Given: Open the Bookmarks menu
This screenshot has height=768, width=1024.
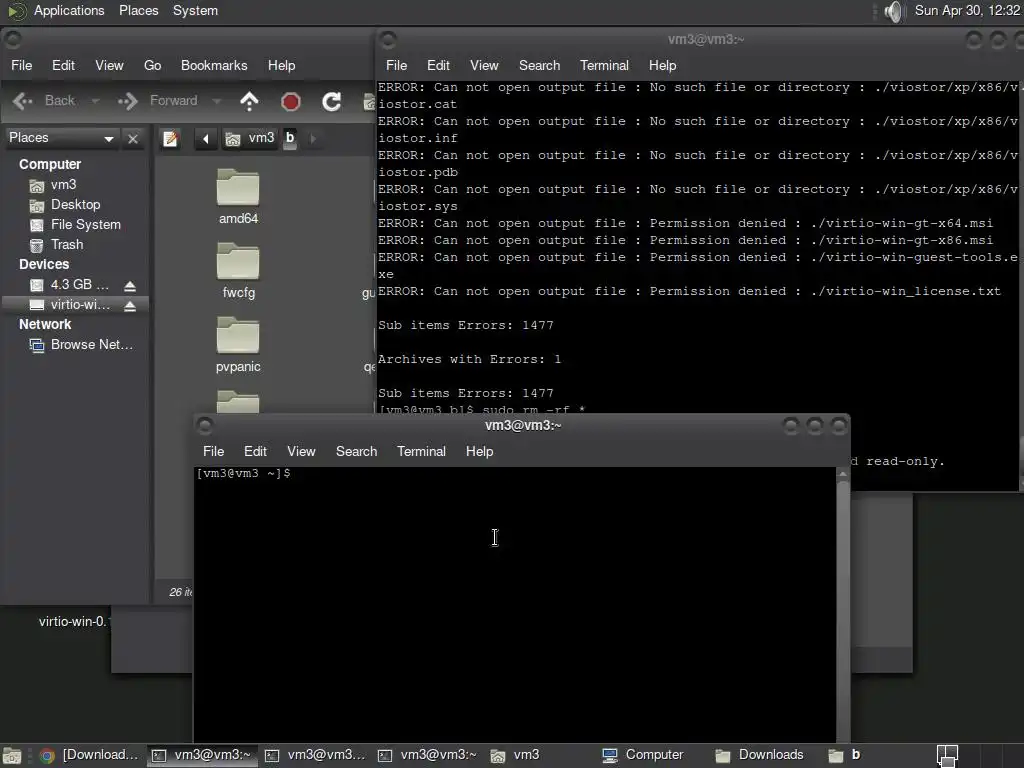Looking at the screenshot, I should [x=214, y=65].
